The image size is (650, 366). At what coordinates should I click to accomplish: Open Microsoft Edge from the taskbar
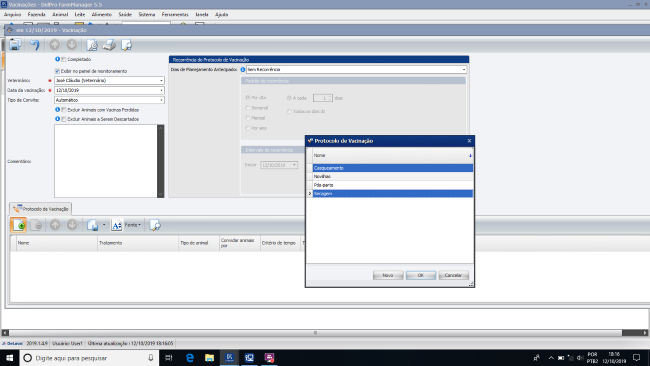pyautogui.click(x=190, y=358)
